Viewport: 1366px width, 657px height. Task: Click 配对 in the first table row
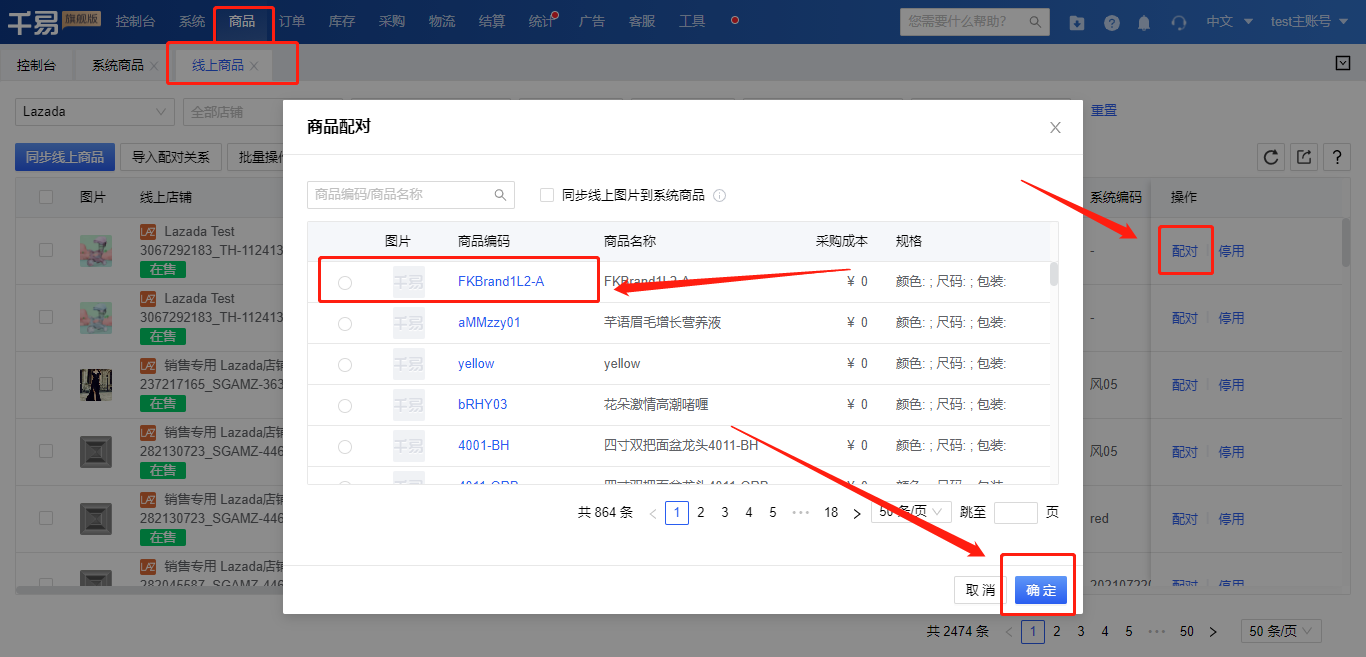pos(1185,251)
